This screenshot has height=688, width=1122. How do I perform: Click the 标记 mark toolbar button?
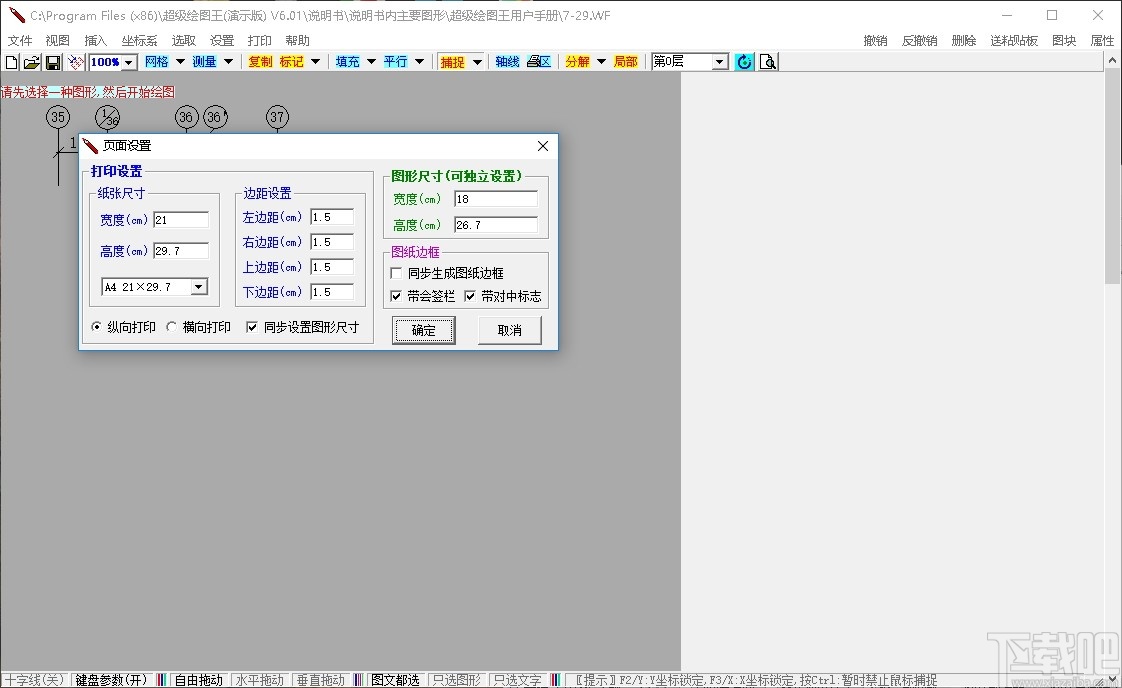pos(291,62)
